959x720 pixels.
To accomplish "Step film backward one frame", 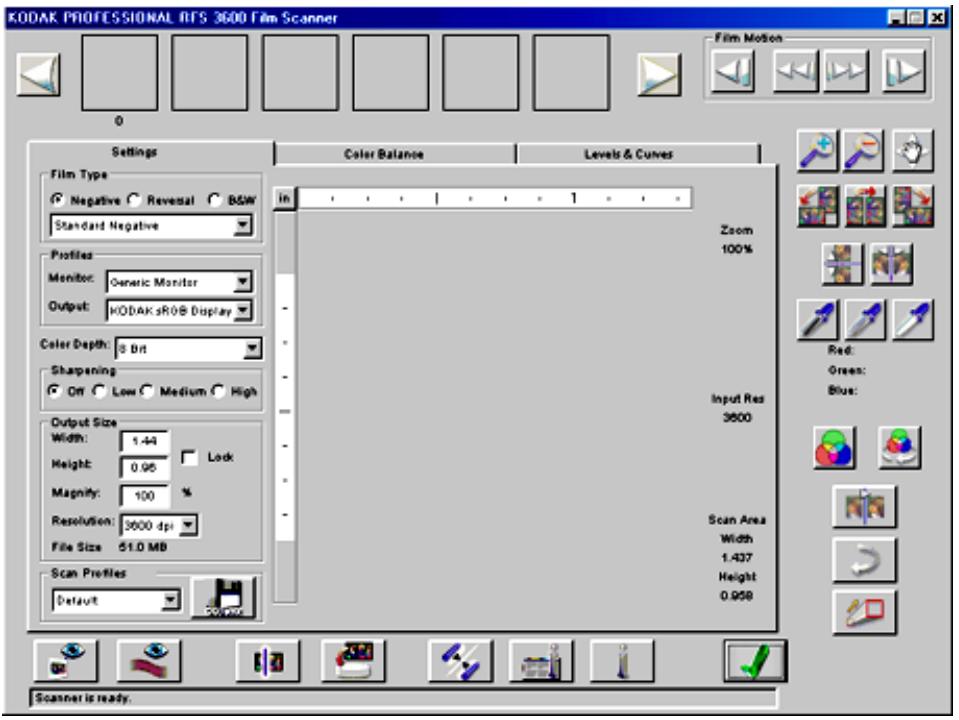I will pyautogui.click(x=733, y=71).
